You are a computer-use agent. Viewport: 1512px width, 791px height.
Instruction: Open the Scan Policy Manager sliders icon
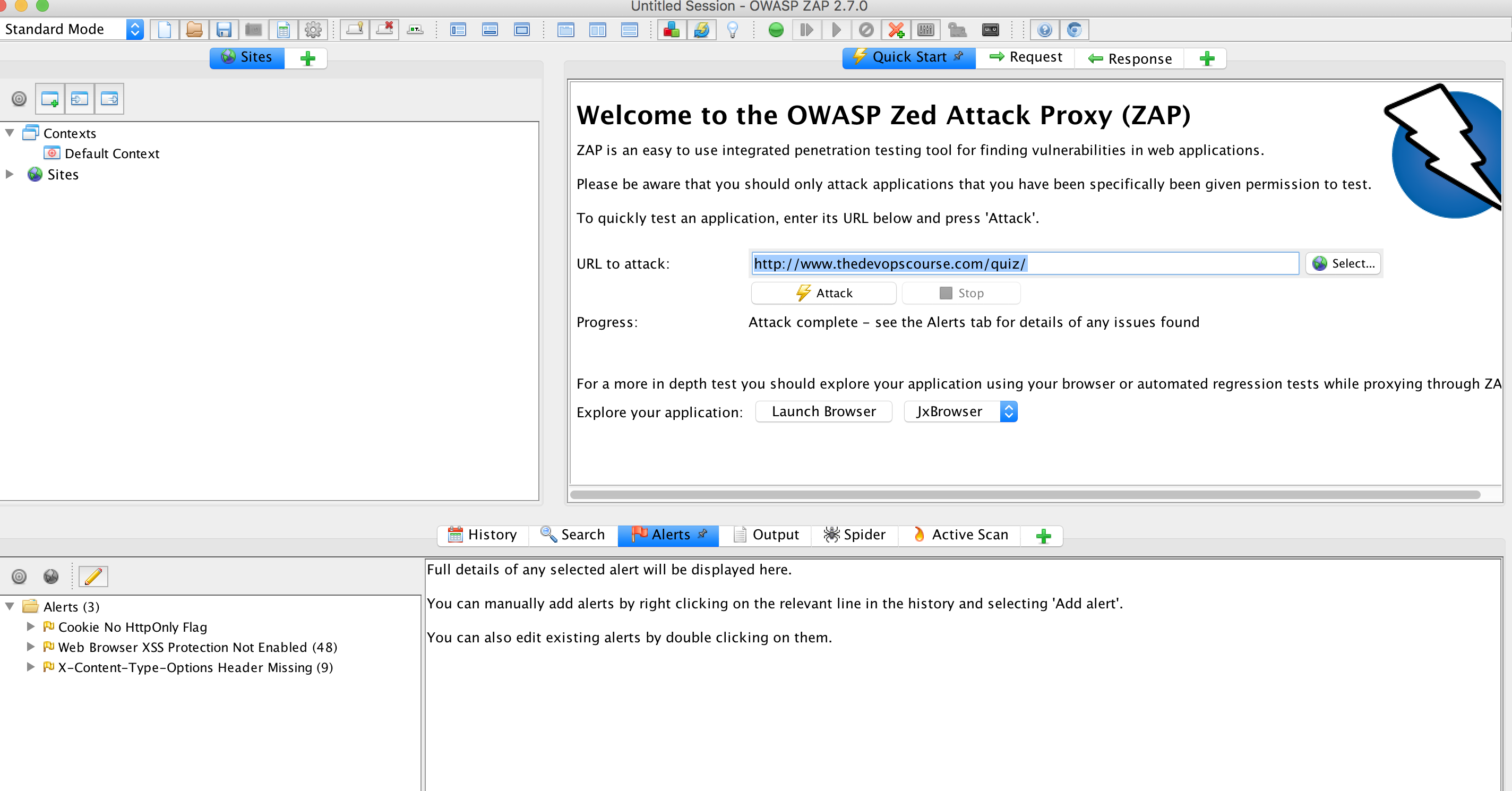[x=926, y=29]
